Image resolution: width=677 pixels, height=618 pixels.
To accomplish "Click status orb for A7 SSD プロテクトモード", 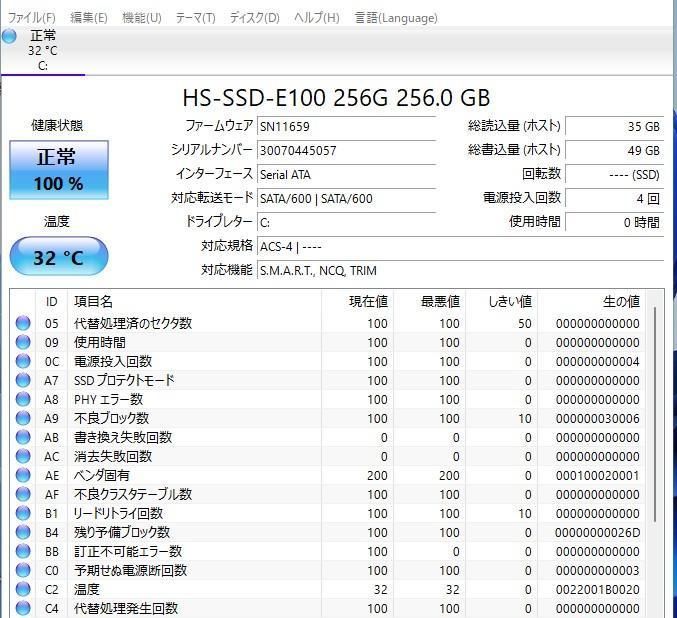I will [23, 380].
